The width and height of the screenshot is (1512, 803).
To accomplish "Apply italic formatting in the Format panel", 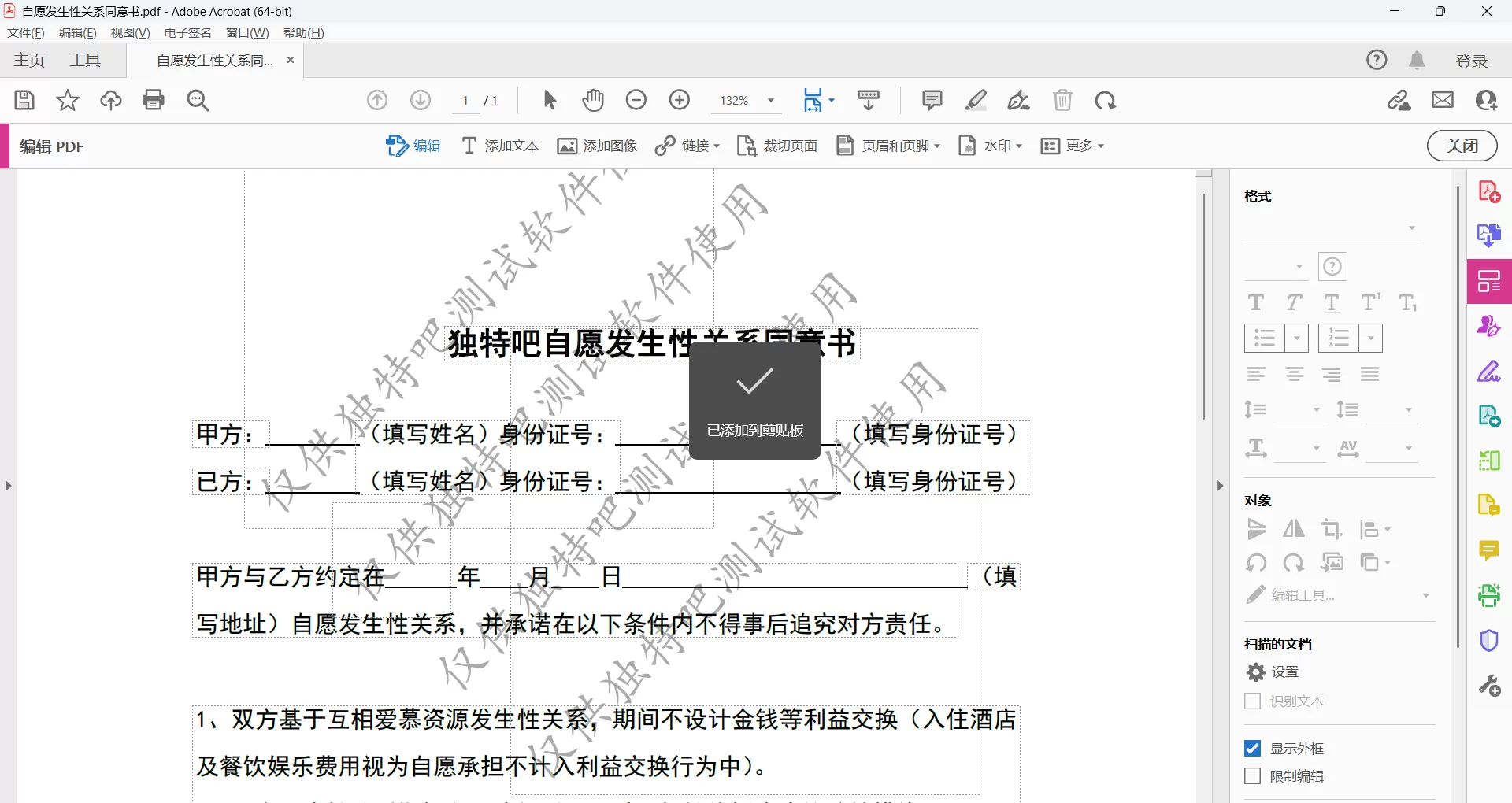I will (x=1293, y=303).
